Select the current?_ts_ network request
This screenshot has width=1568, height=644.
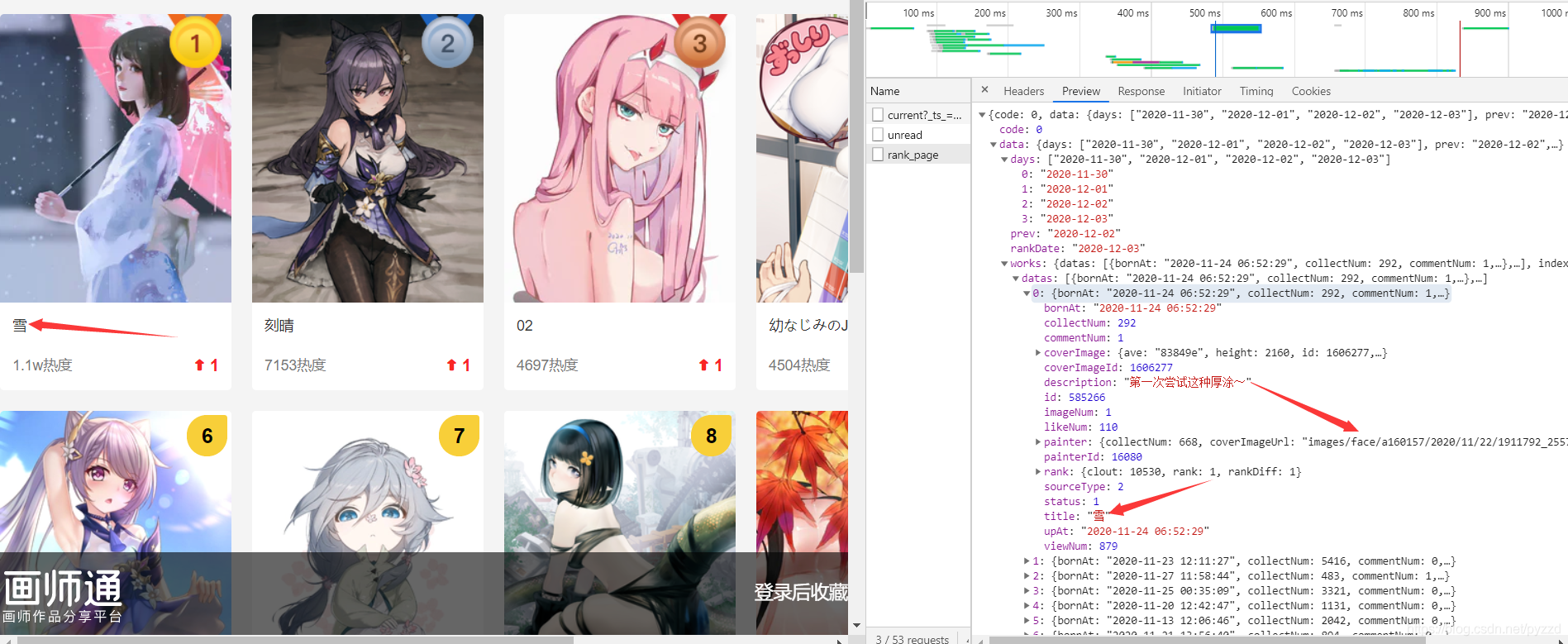(x=918, y=115)
